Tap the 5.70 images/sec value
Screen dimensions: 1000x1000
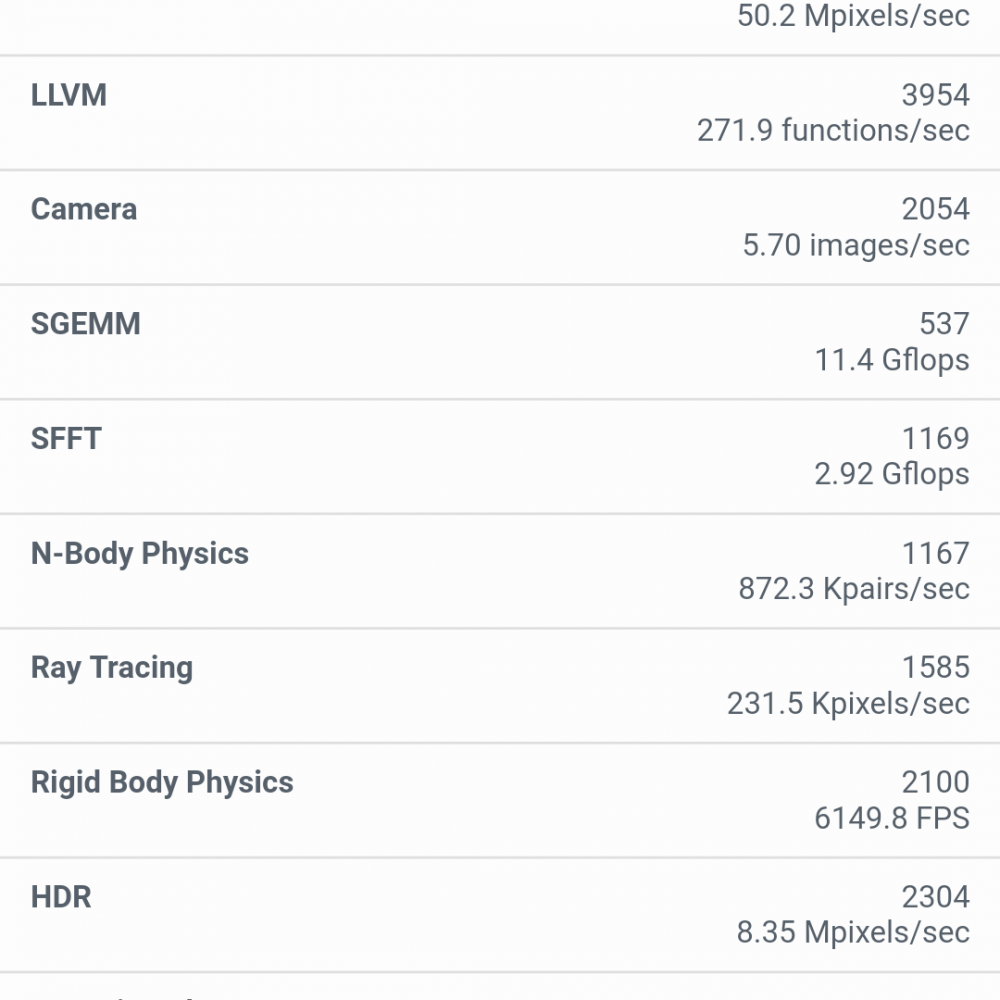coord(856,245)
